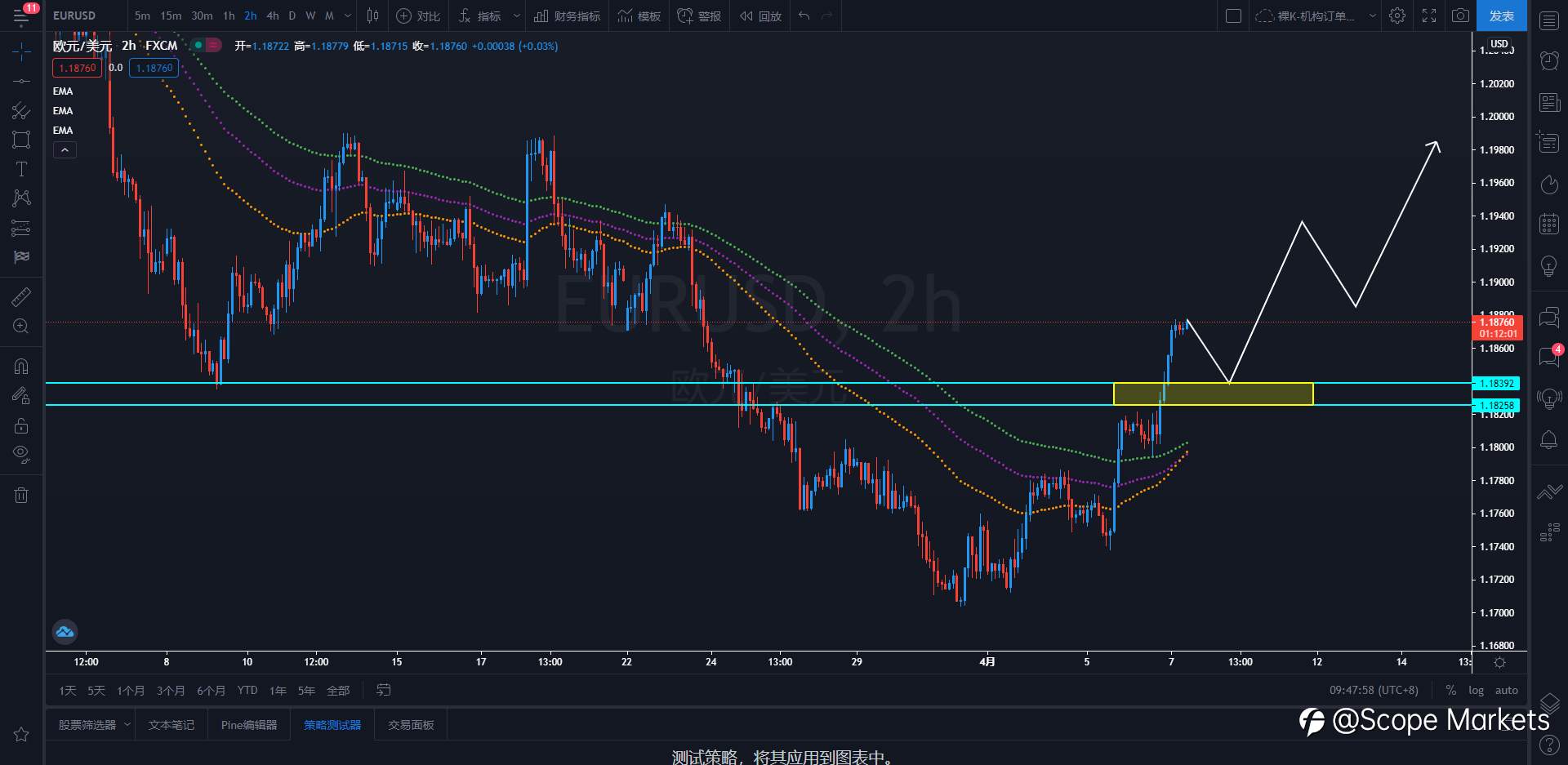Select the Text annotation tool

(21, 169)
